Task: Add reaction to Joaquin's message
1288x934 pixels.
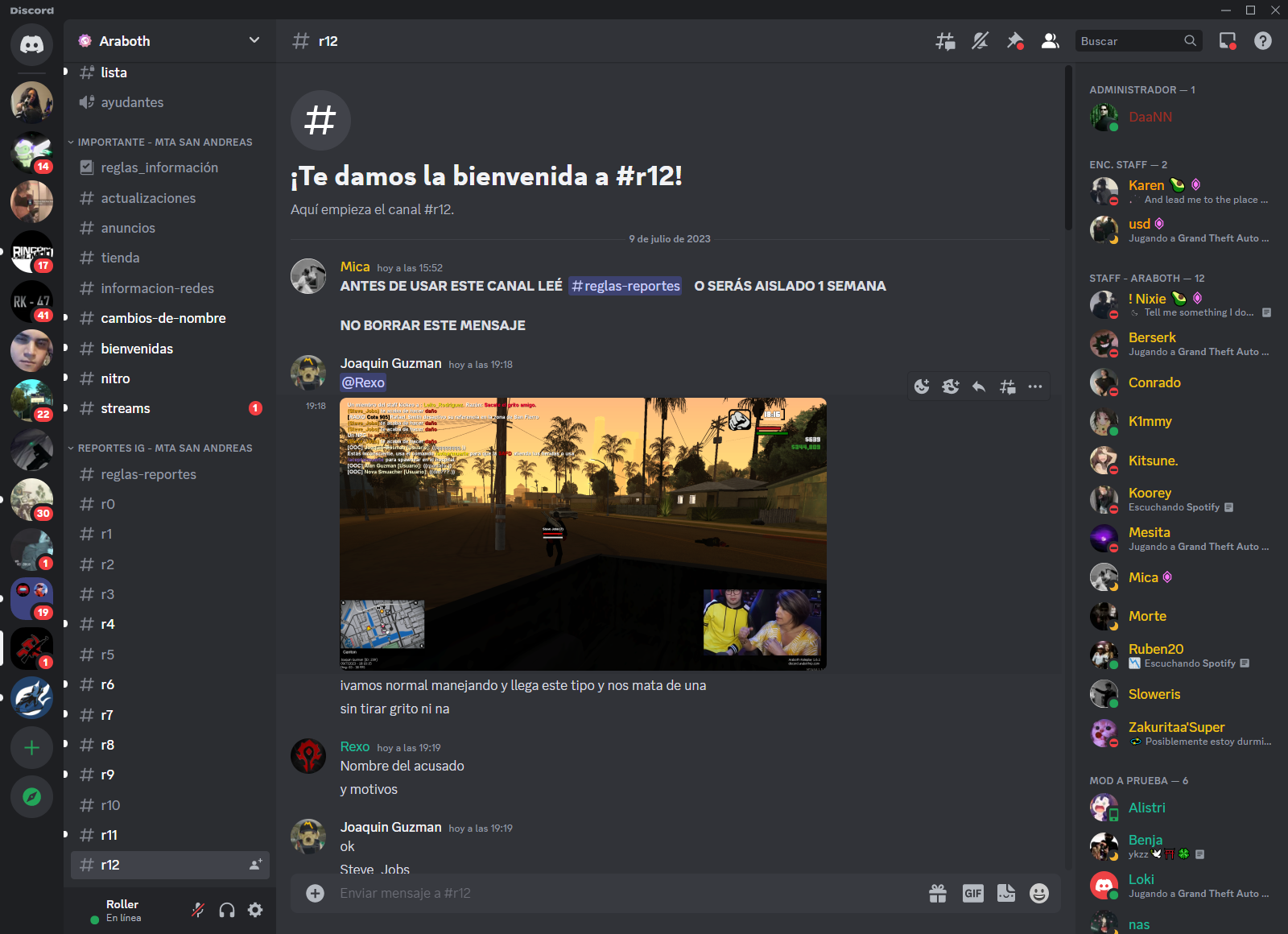Action: tap(922, 386)
